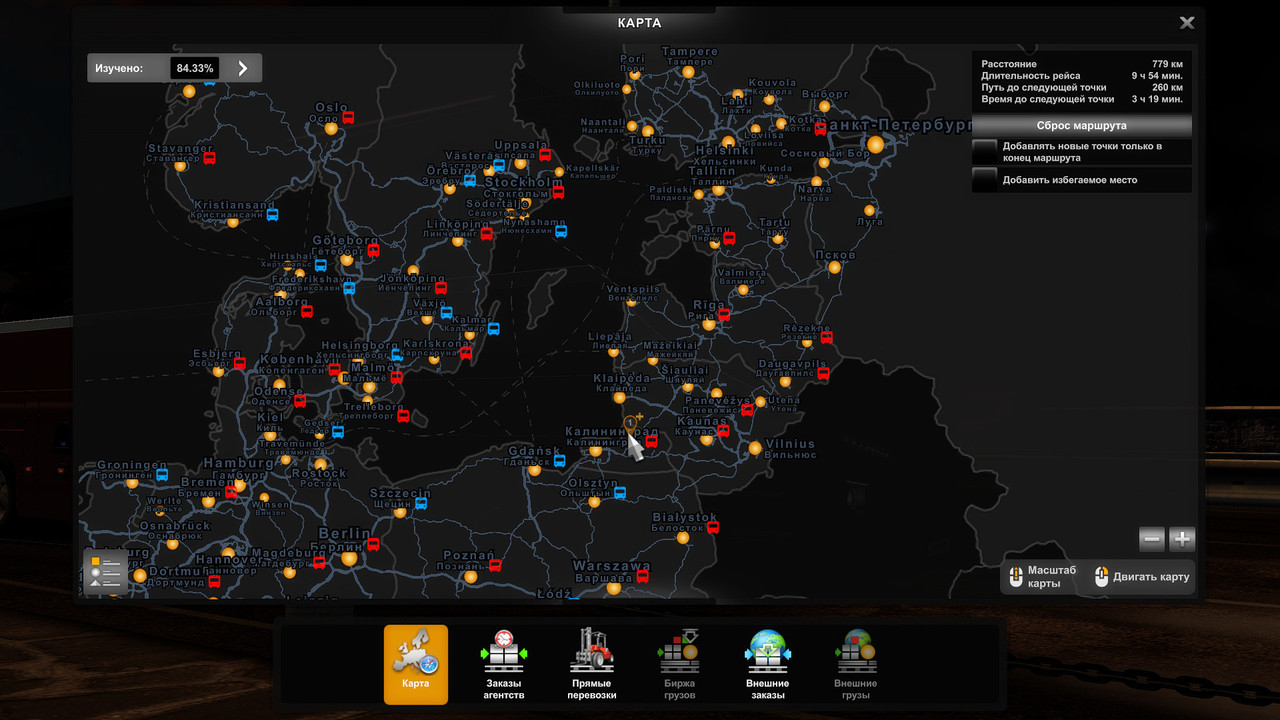Open the map legend list icon
The width and height of the screenshot is (1280, 720).
tap(105, 572)
